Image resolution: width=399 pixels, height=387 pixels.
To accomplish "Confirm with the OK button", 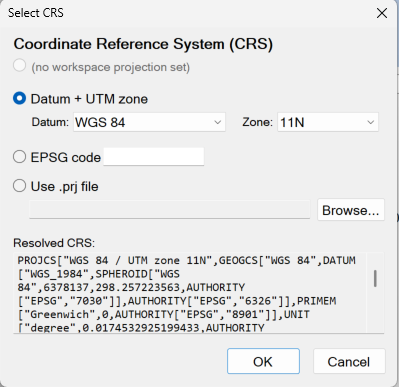I will pos(263,361).
